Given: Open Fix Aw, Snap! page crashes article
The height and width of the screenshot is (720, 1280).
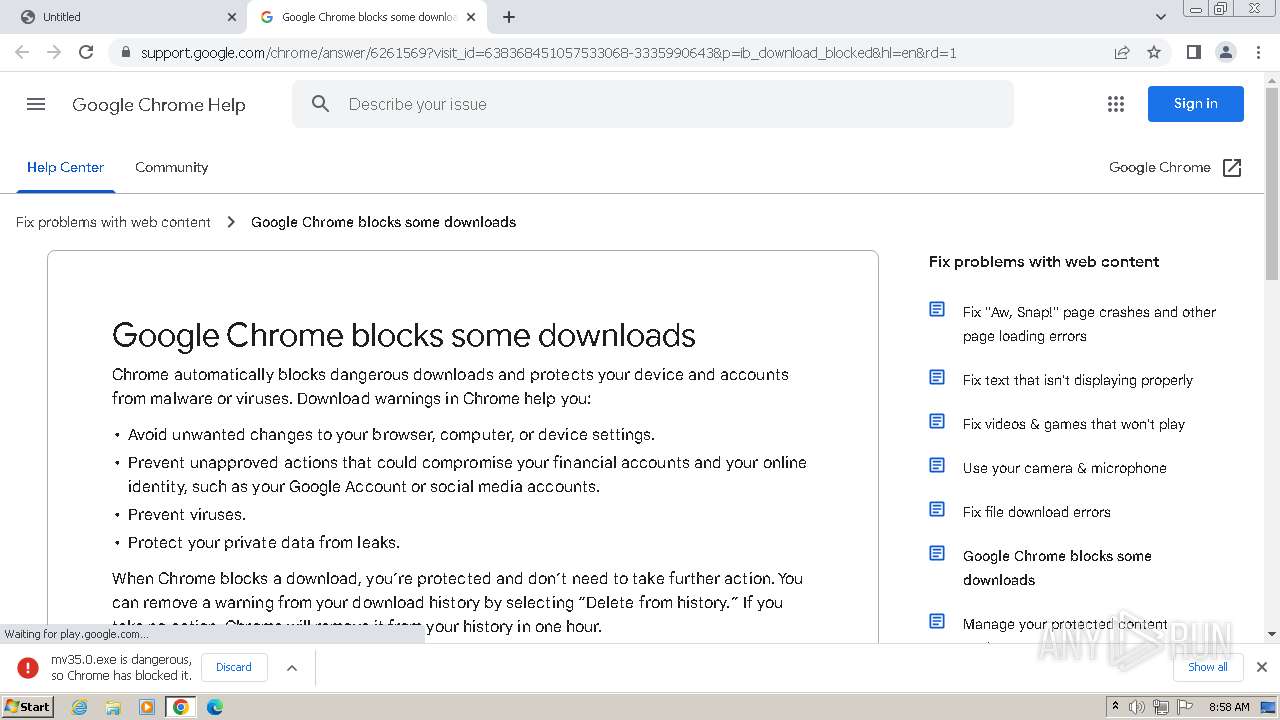Looking at the screenshot, I should click(1089, 324).
